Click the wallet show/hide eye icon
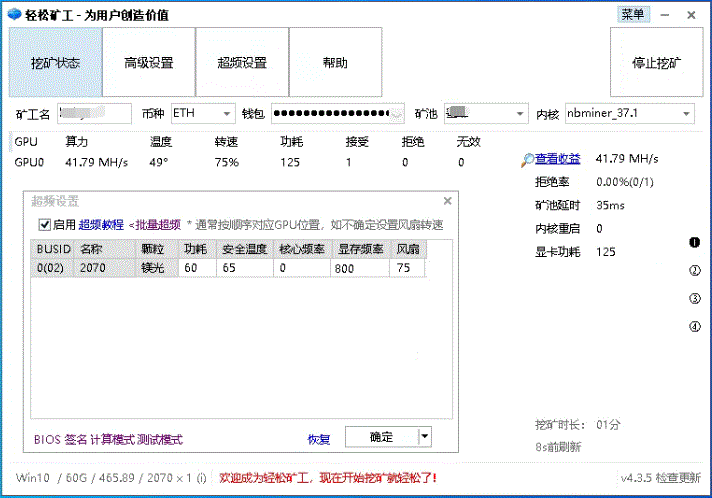The image size is (712, 498). (396, 114)
